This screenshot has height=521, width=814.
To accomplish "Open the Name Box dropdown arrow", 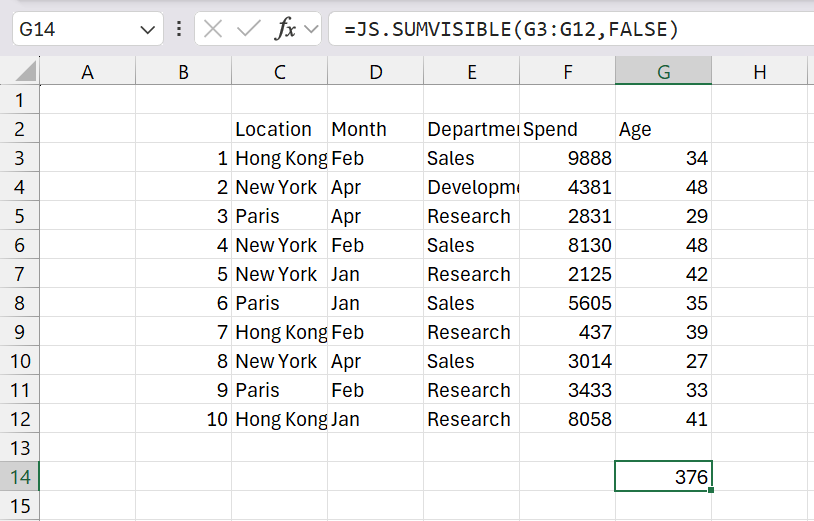I will (x=148, y=29).
